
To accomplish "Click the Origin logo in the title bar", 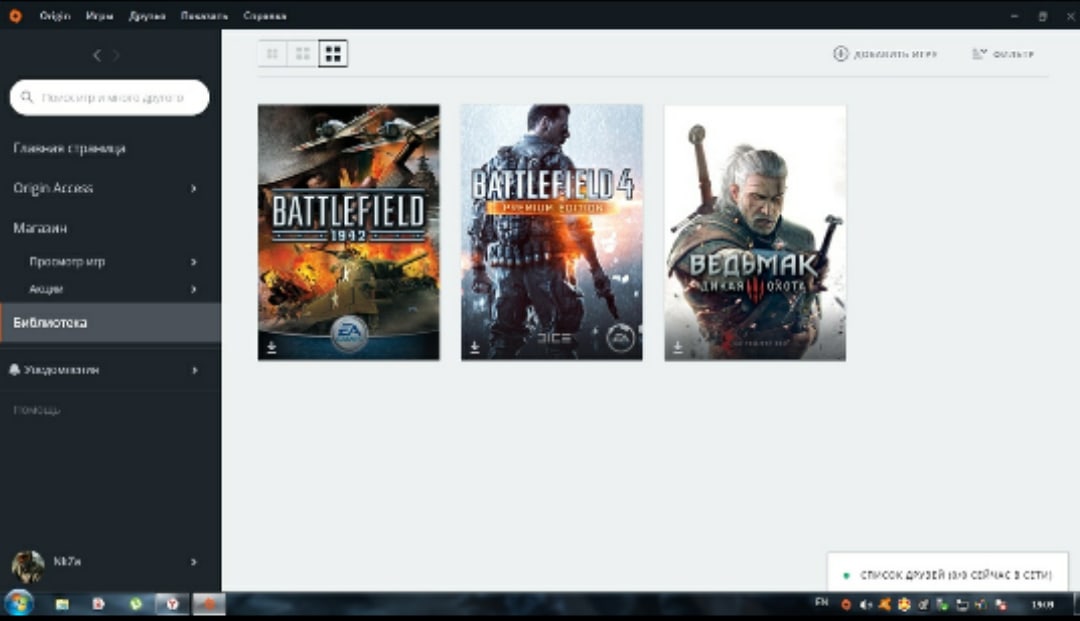I will tap(15, 15).
